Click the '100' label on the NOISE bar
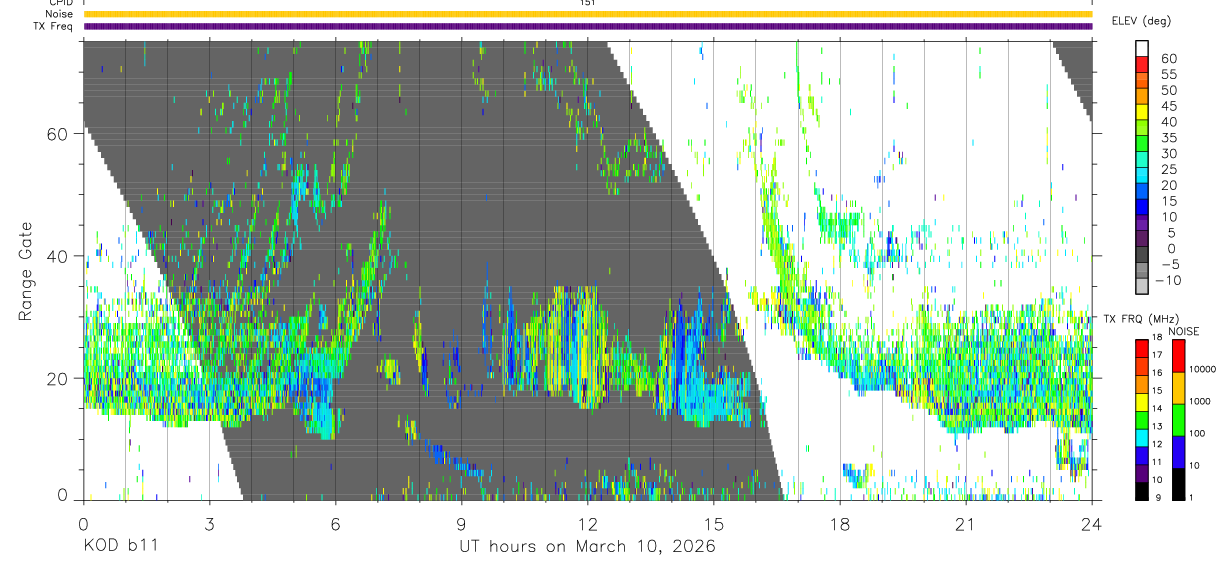Screen dimensions: 1228x567 [1198, 433]
